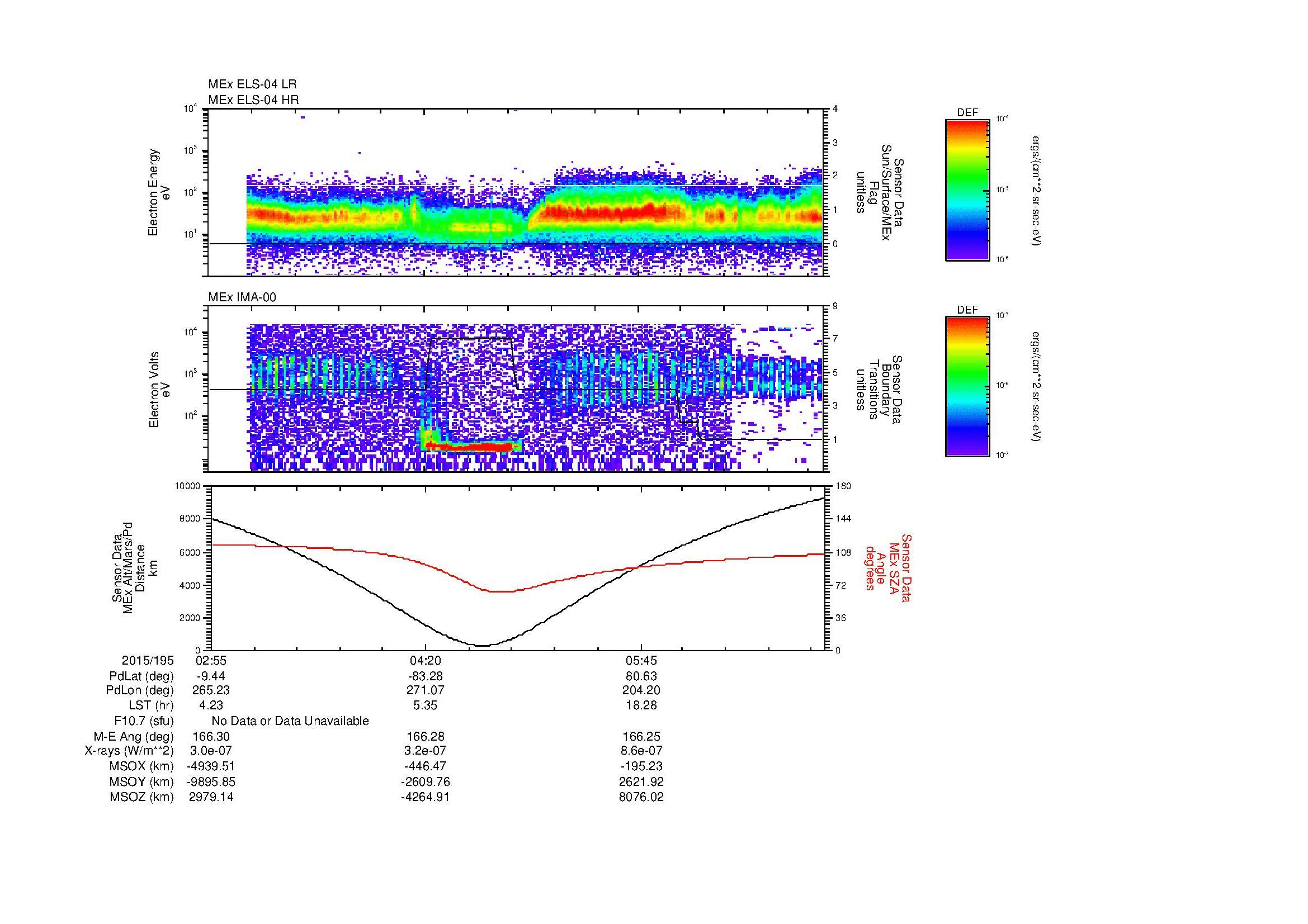The width and height of the screenshot is (1308, 924).
Task: Click the red MEx SZA Angle axis label
Action: pyautogui.click(x=889, y=567)
